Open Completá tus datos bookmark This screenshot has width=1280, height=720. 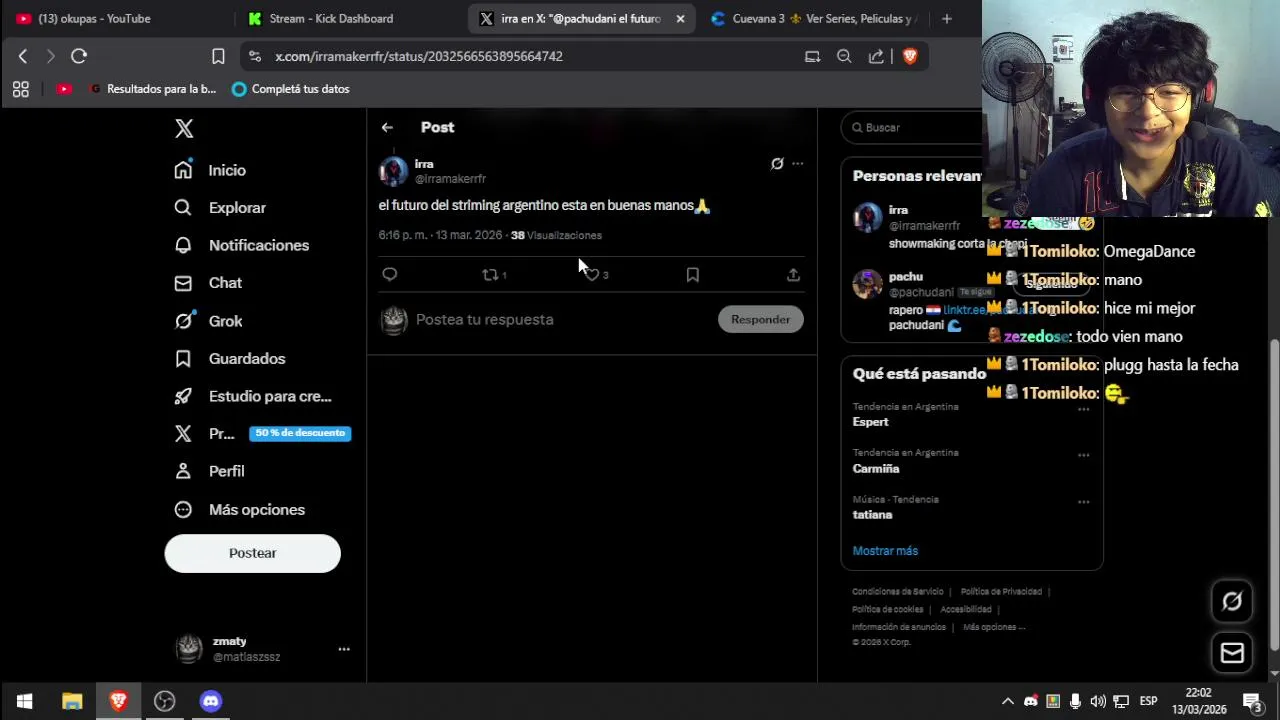coord(290,89)
